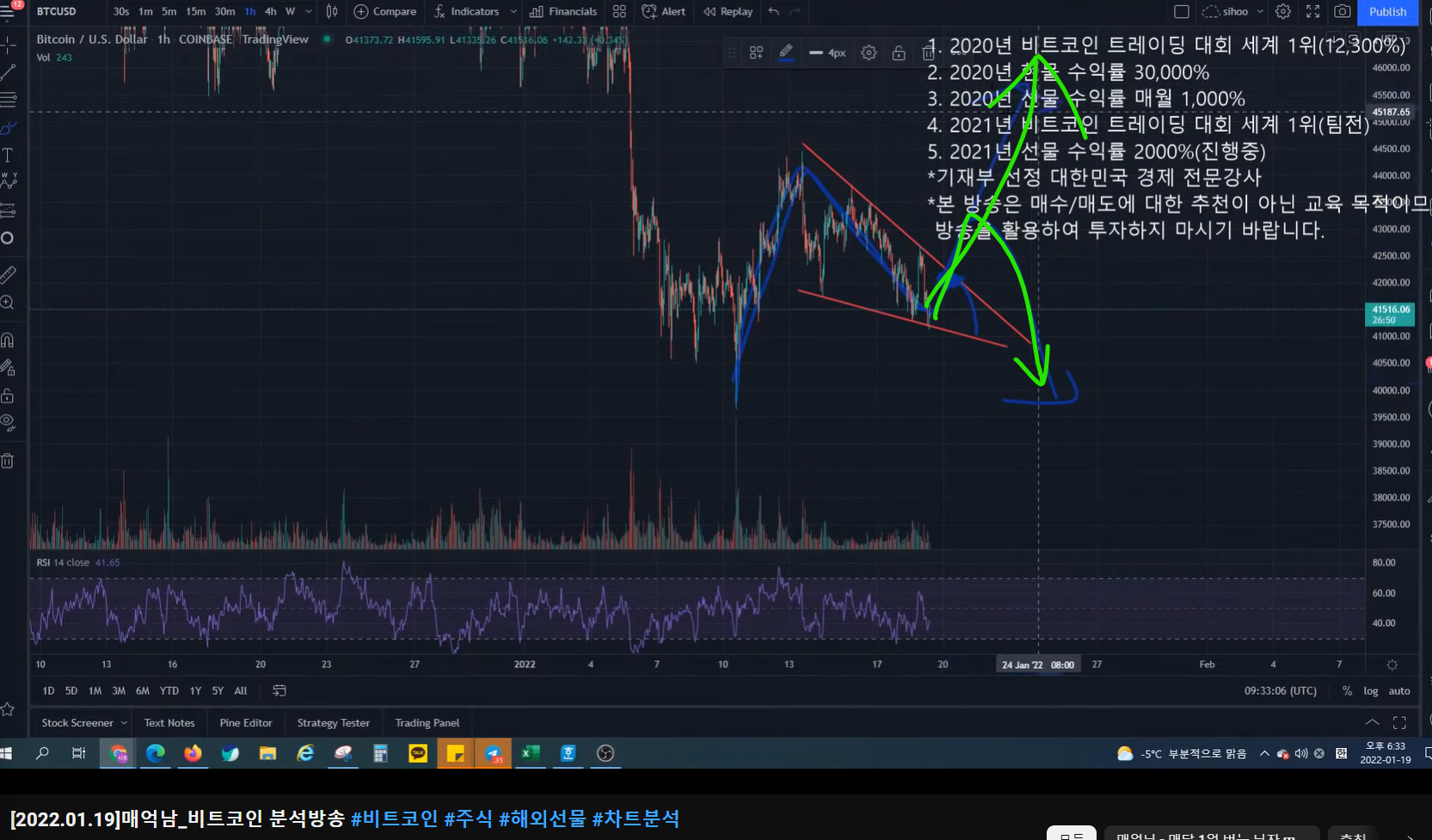This screenshot has width=1432, height=840.
Task: Expand the bottom panel with chevron
Action: click(x=1372, y=722)
